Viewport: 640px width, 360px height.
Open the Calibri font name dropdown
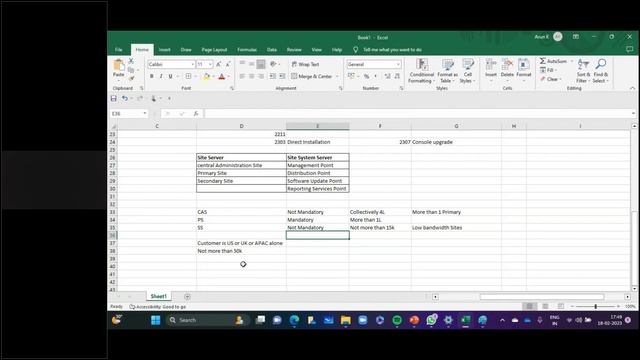pos(192,64)
